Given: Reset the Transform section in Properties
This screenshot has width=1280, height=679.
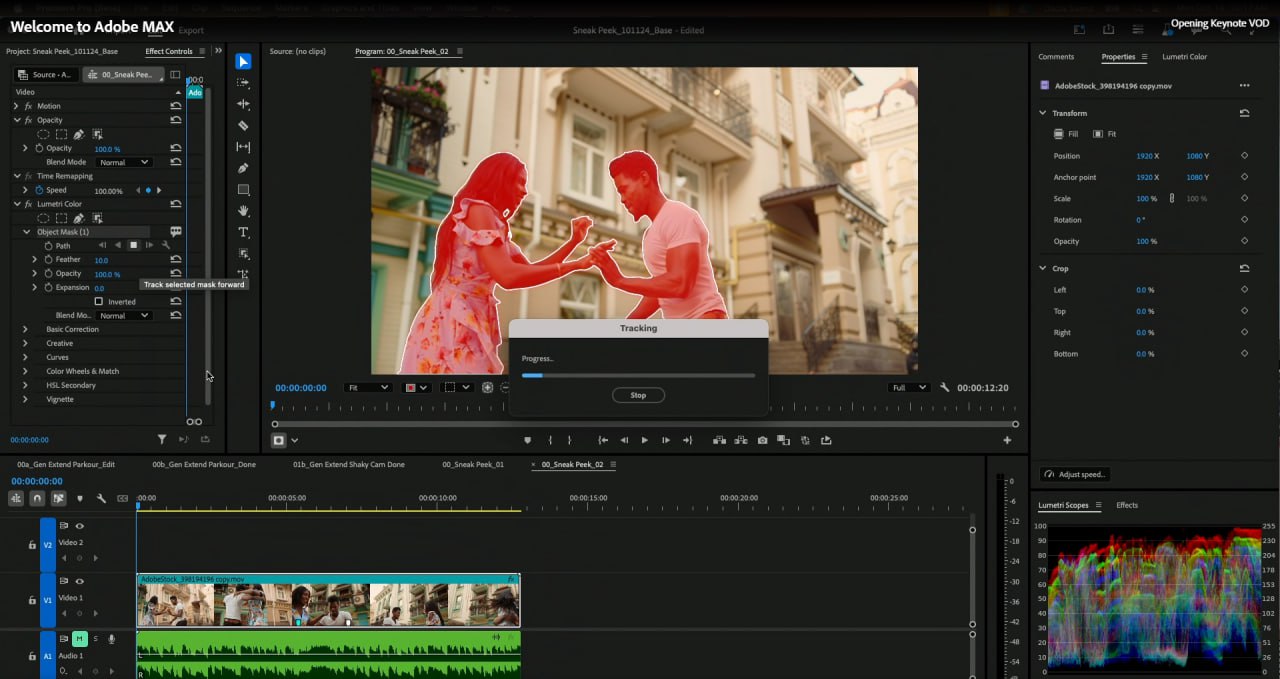Looking at the screenshot, I should [x=1244, y=113].
